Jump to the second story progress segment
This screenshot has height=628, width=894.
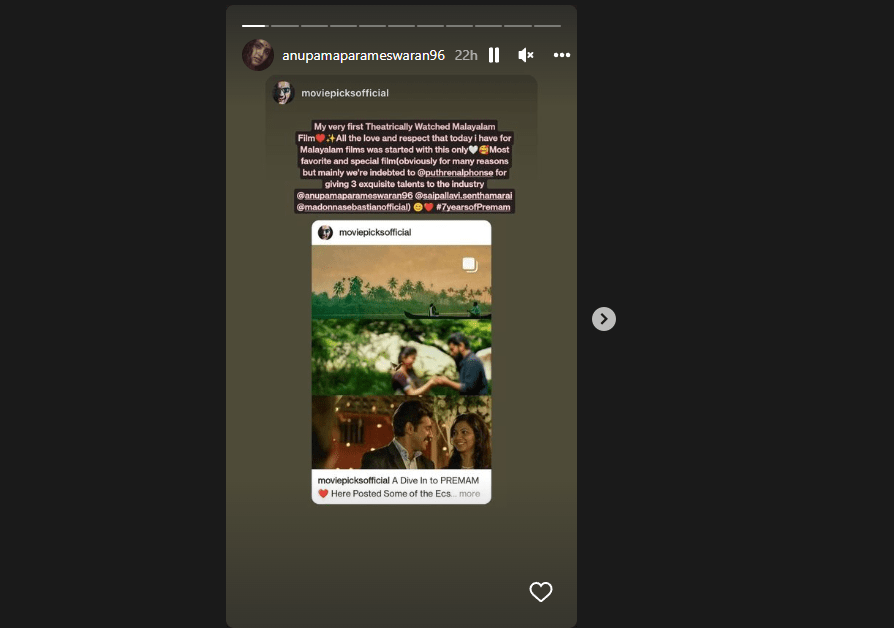coord(285,26)
